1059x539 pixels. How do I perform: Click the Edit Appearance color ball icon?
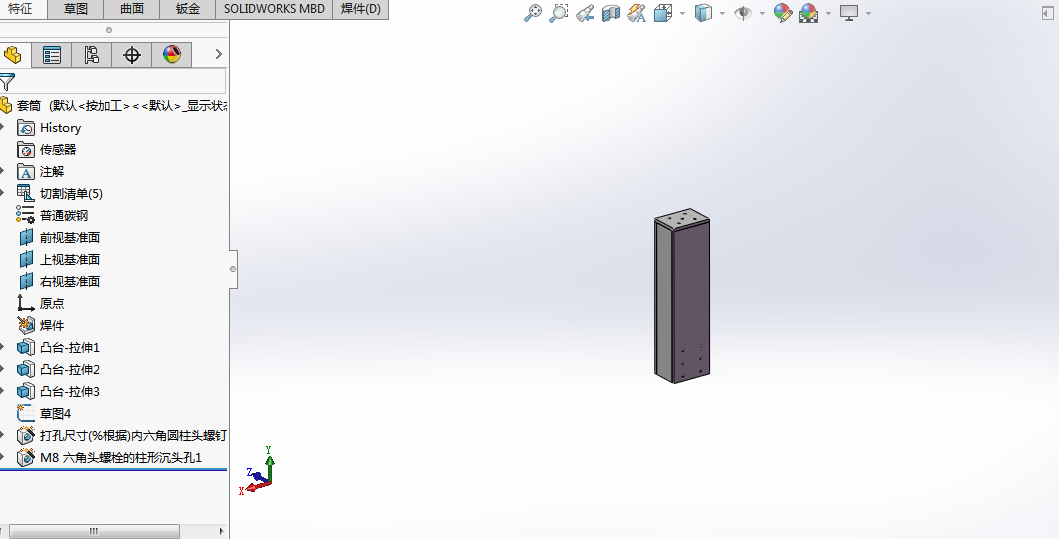click(783, 13)
